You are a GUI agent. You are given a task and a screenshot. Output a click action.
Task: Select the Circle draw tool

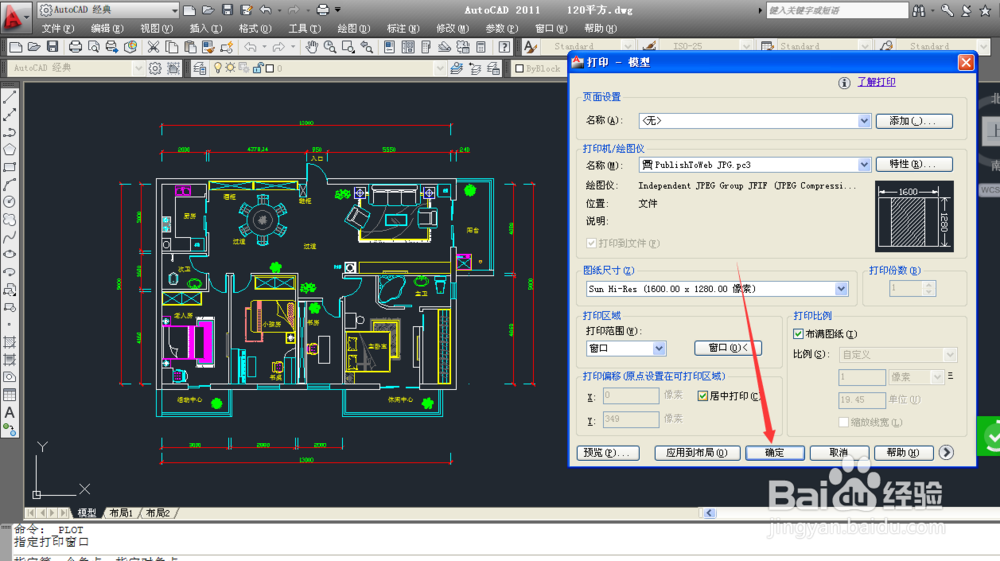[10, 201]
